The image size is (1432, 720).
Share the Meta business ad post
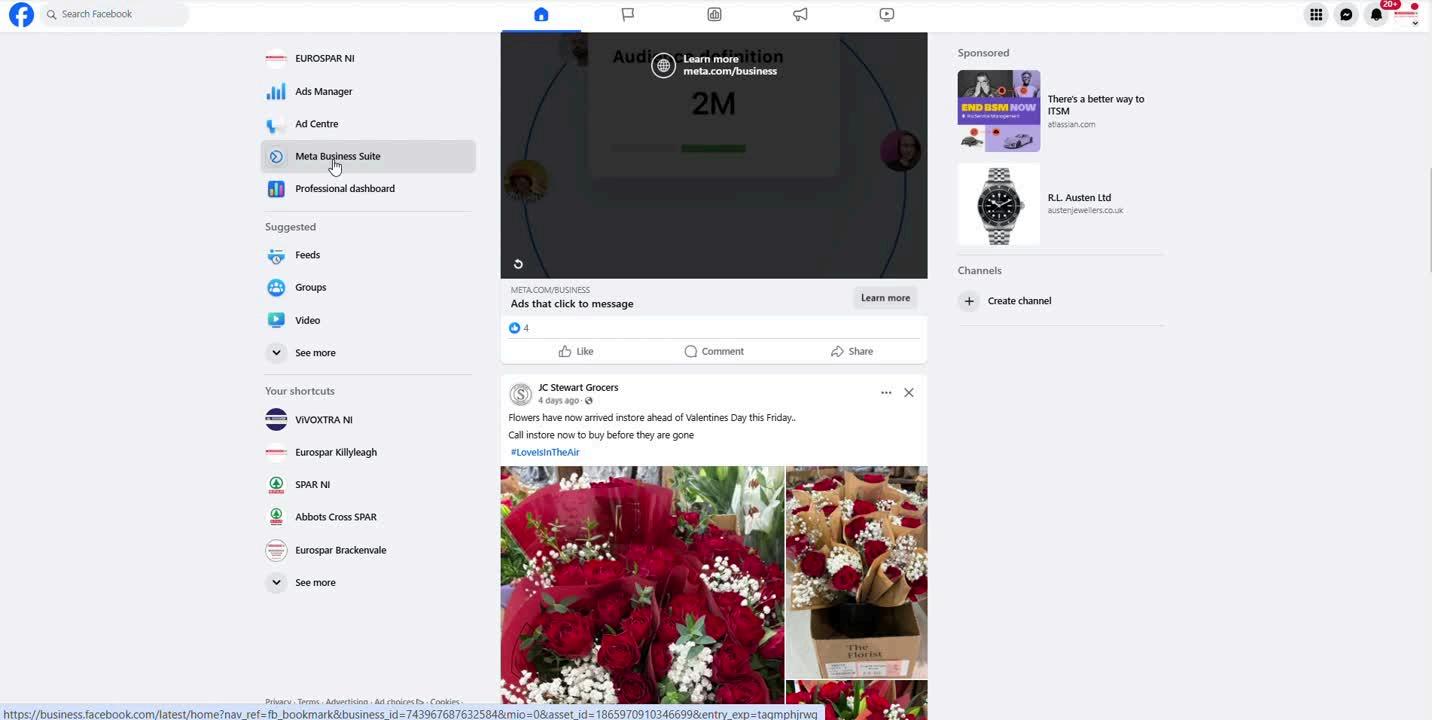pyautogui.click(x=852, y=351)
